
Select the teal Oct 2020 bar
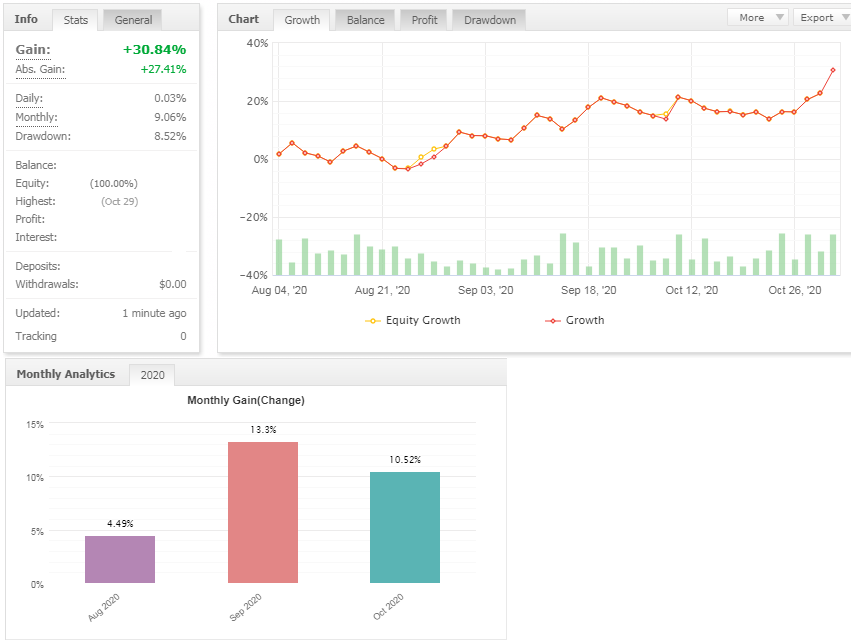(405, 527)
